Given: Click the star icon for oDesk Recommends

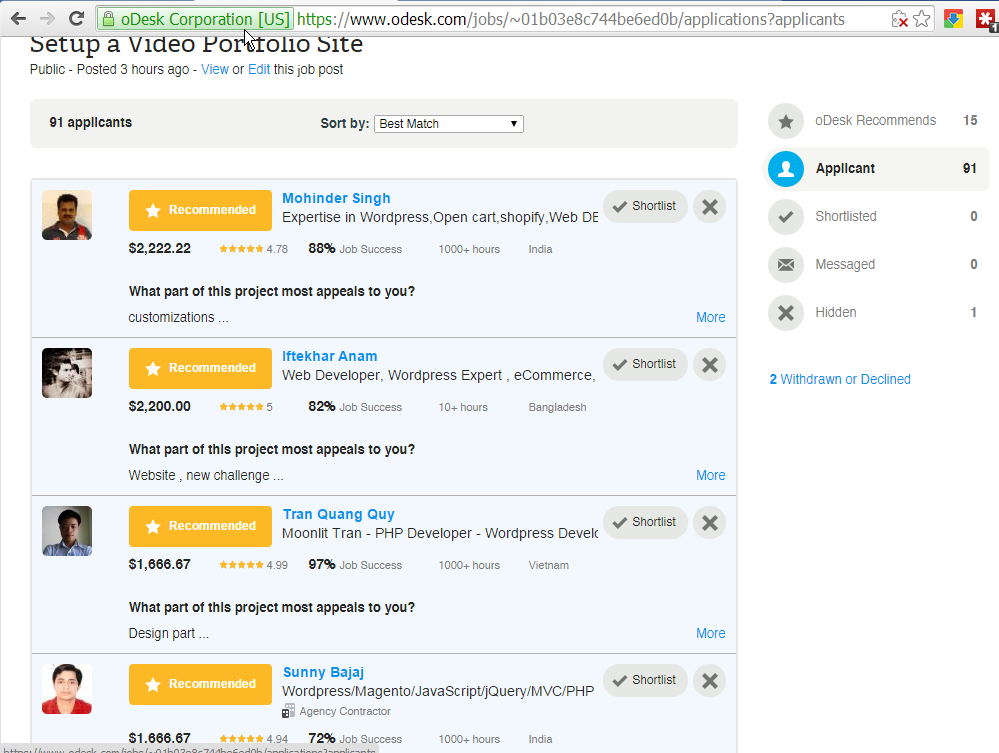Looking at the screenshot, I should coord(786,121).
